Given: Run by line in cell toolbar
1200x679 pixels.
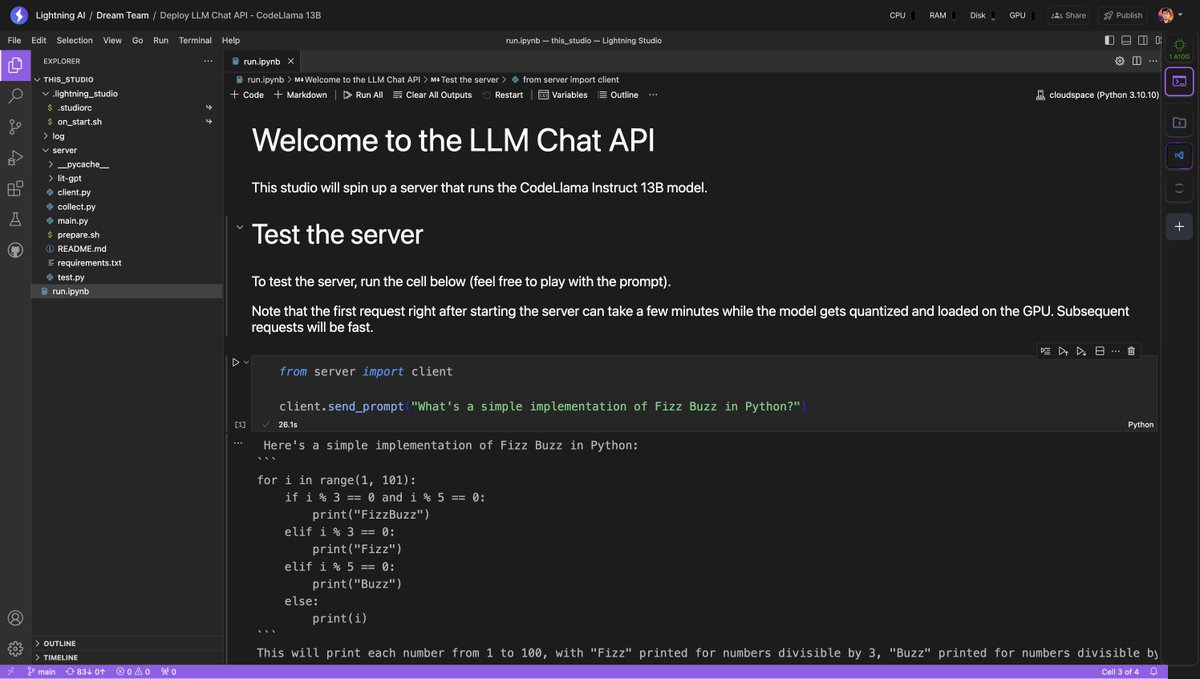Looking at the screenshot, I should point(1045,351).
